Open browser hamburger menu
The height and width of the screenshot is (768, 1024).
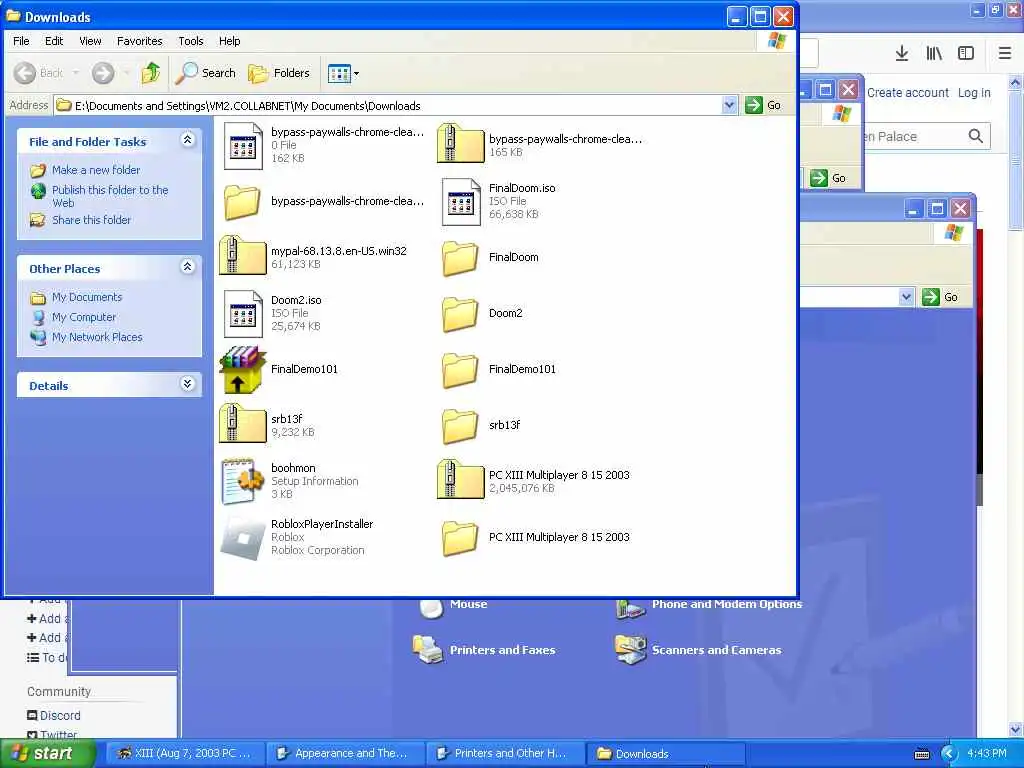point(1004,54)
